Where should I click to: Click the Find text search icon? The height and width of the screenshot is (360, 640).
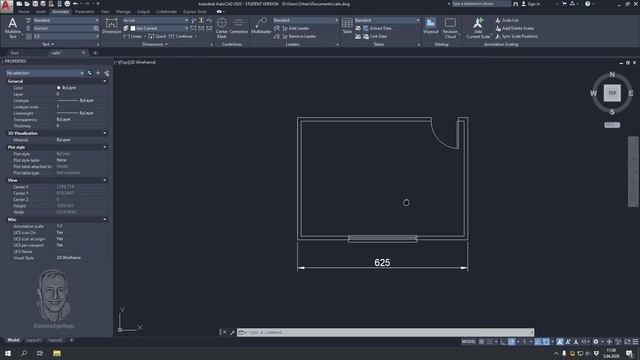pos(96,28)
